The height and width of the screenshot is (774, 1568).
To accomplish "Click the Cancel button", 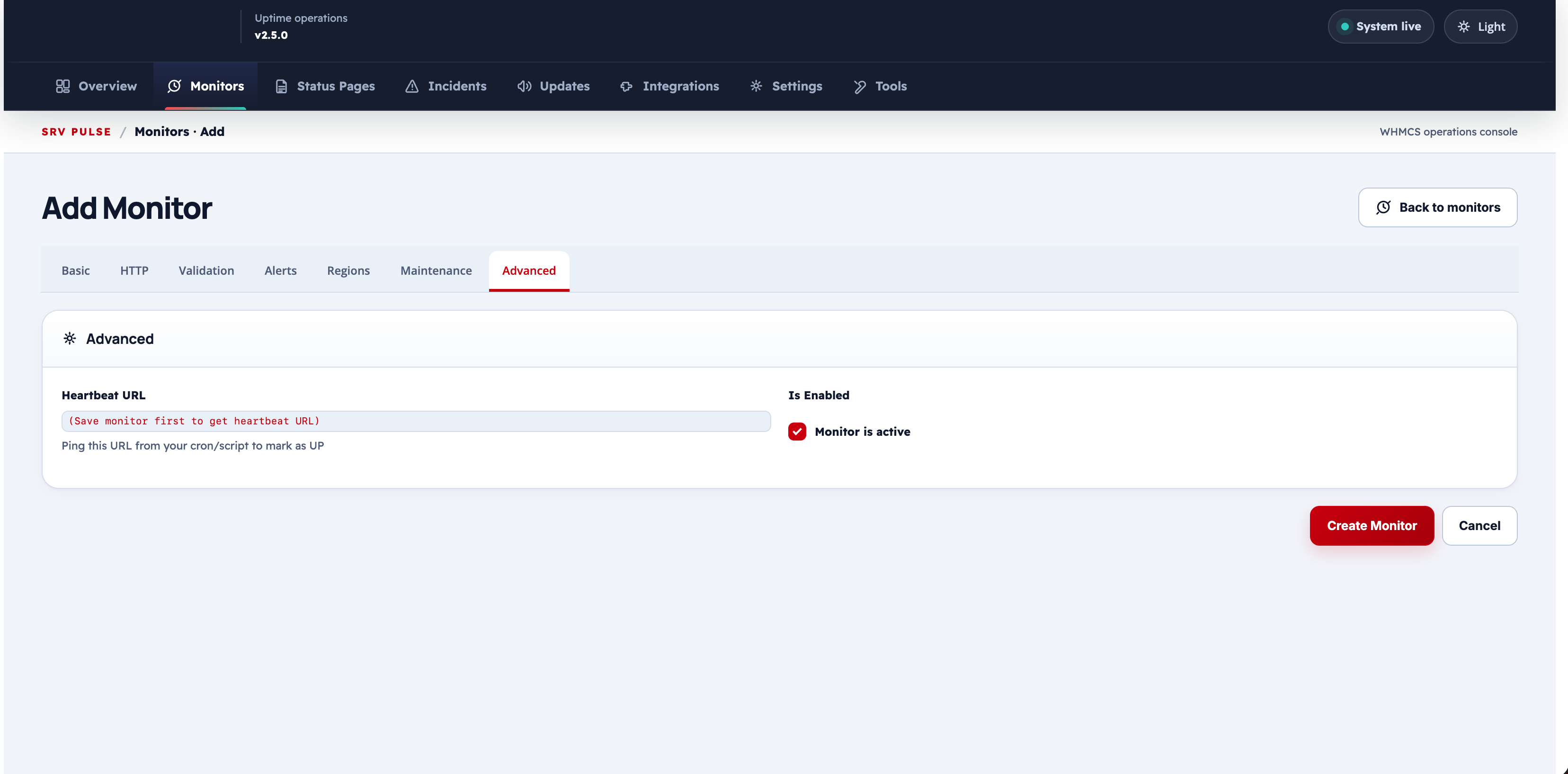I will [x=1479, y=525].
